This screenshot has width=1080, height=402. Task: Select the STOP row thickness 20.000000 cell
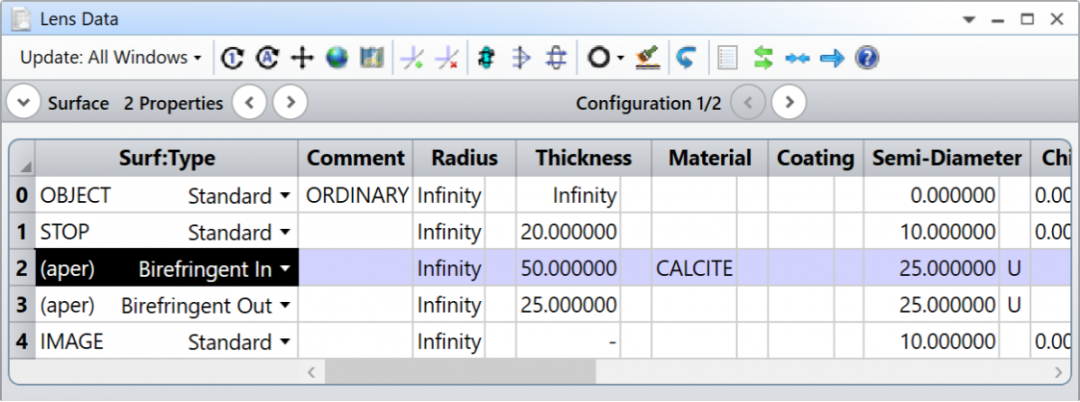point(569,233)
